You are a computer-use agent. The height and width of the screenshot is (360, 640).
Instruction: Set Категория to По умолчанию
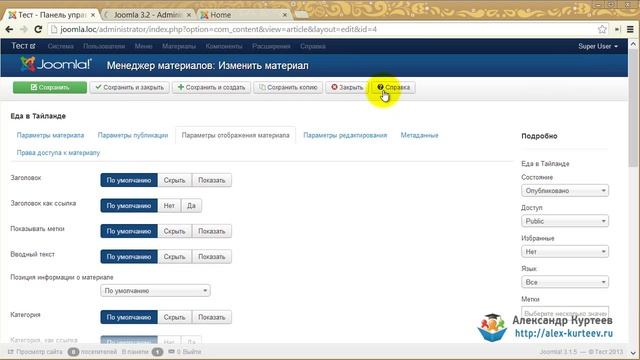point(129,317)
